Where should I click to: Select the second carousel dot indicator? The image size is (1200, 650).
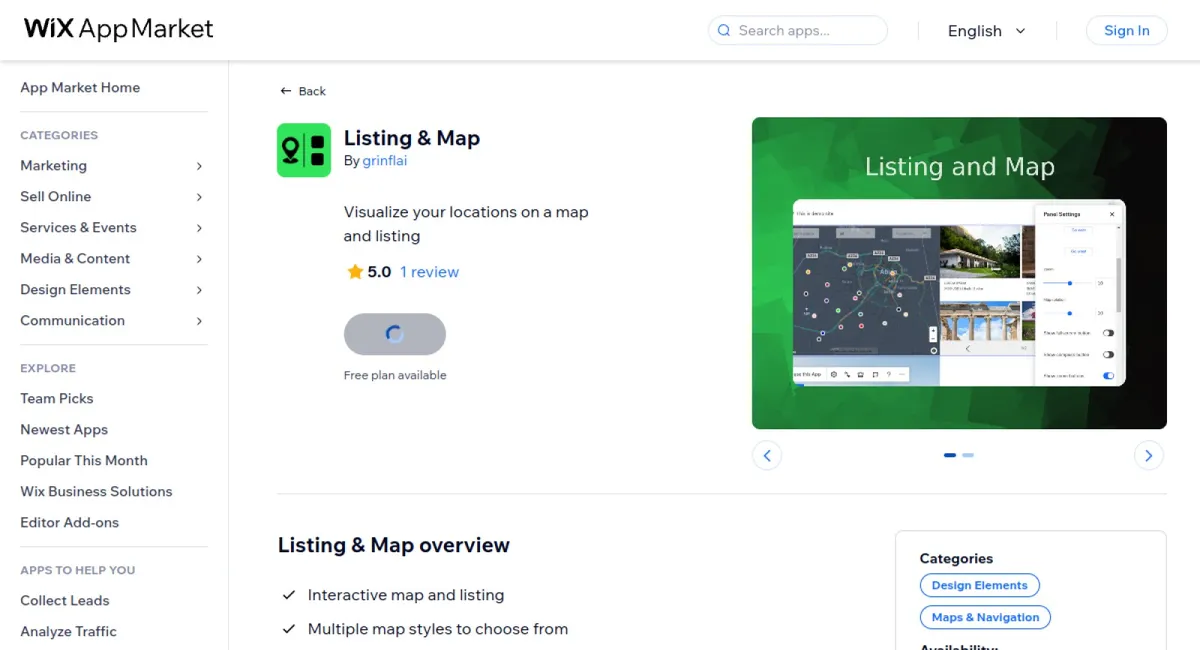tap(968, 455)
